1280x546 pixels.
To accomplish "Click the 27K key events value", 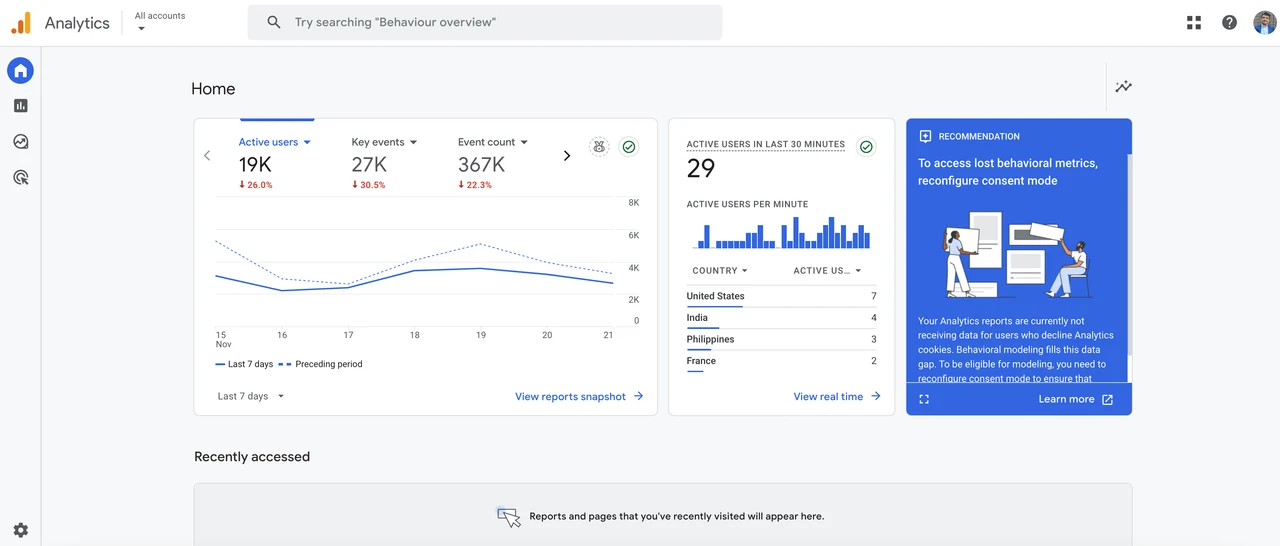I will [369, 165].
